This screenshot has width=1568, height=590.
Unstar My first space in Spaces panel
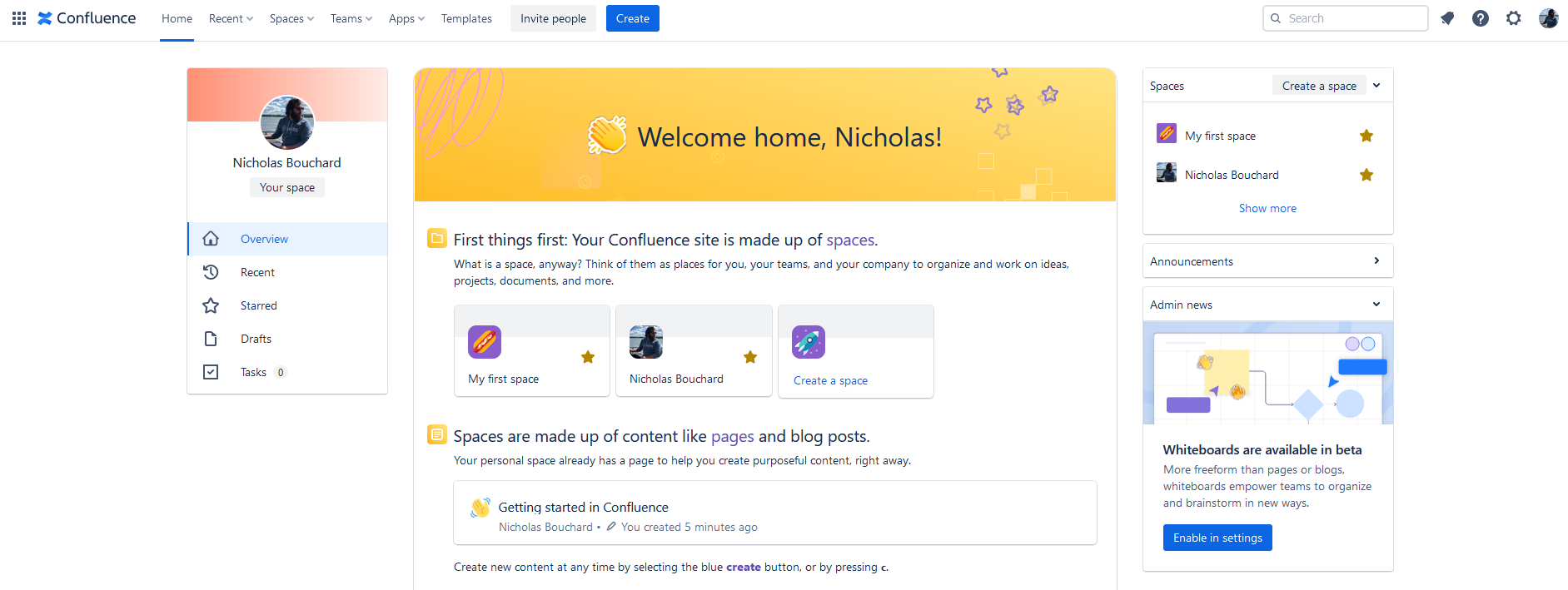pyautogui.click(x=1366, y=136)
